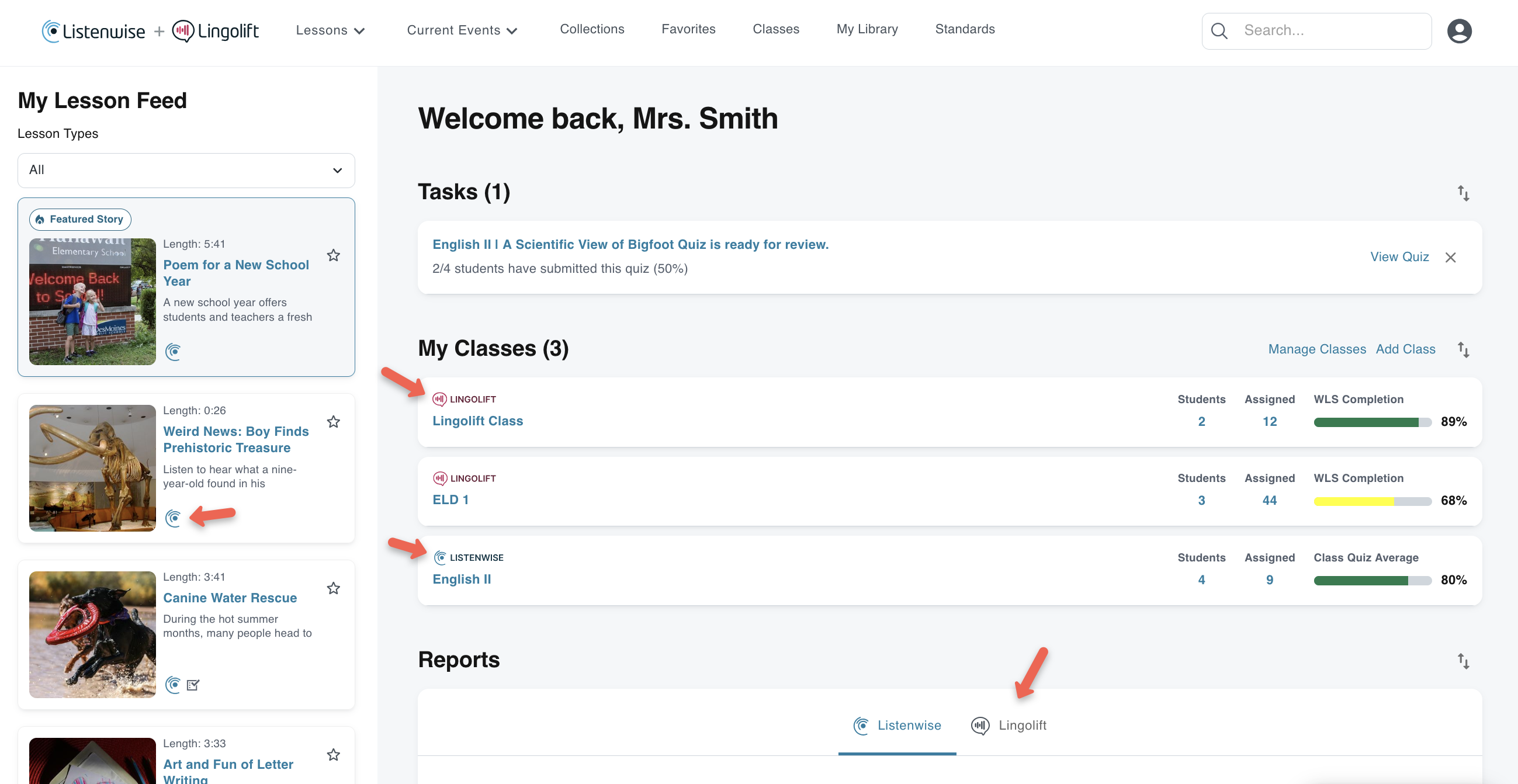Viewport: 1518px width, 784px height.
Task: Click the quiz icon on Canine Water Rescue
Action: (193, 685)
